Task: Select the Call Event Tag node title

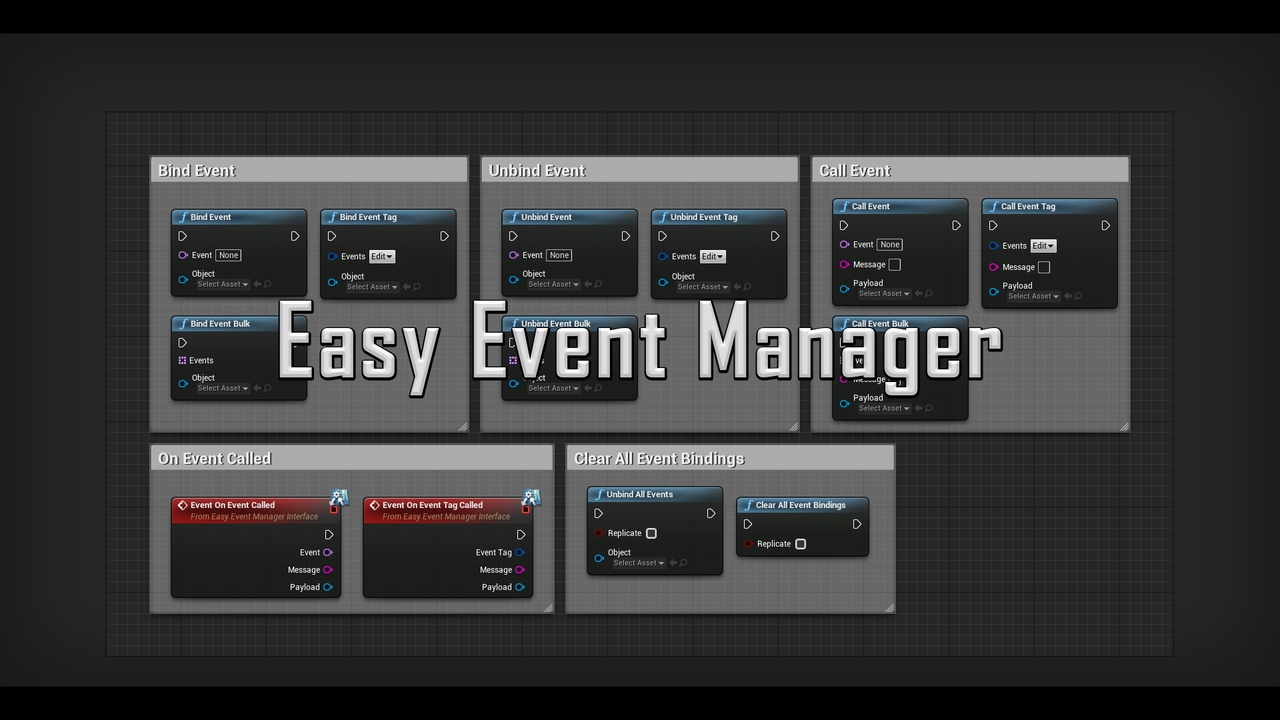Action: click(x=1028, y=206)
